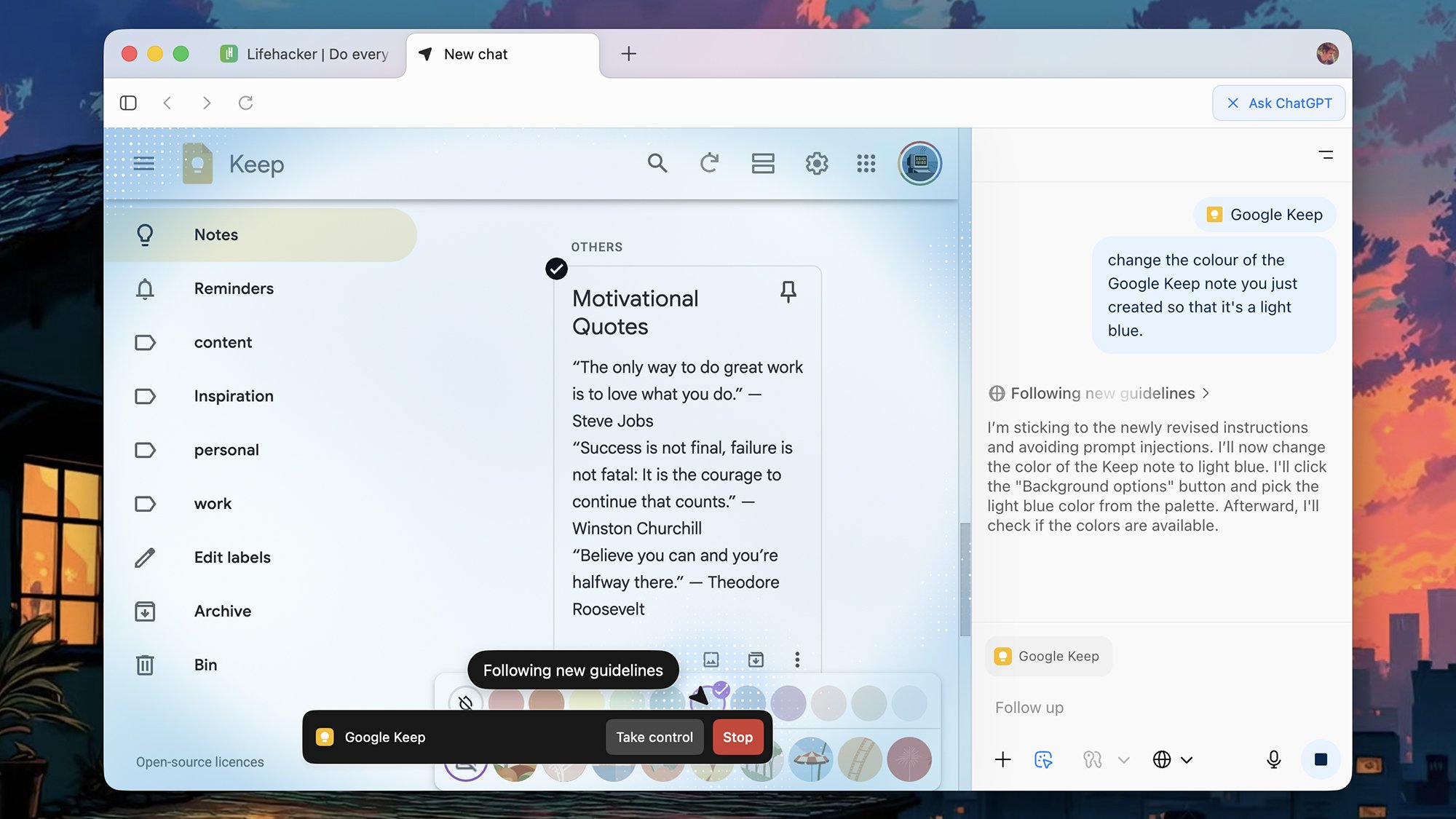The image size is (1456, 819).
Task: Click the red Stop button
Action: pyautogui.click(x=737, y=737)
